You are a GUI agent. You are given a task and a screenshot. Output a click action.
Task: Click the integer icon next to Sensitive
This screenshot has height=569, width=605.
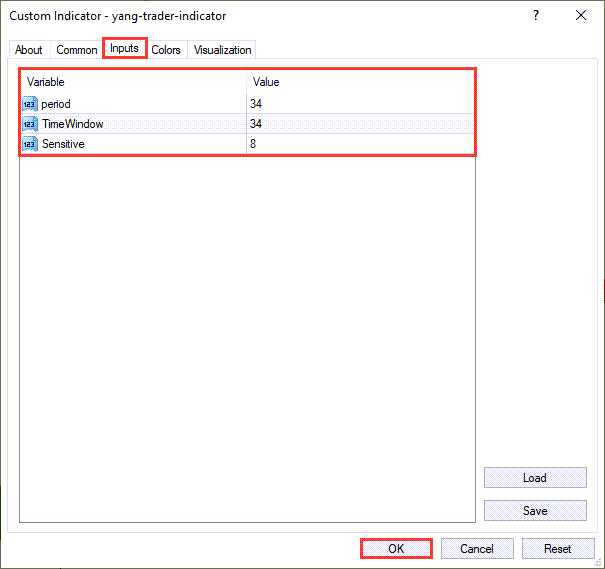click(x=29, y=144)
